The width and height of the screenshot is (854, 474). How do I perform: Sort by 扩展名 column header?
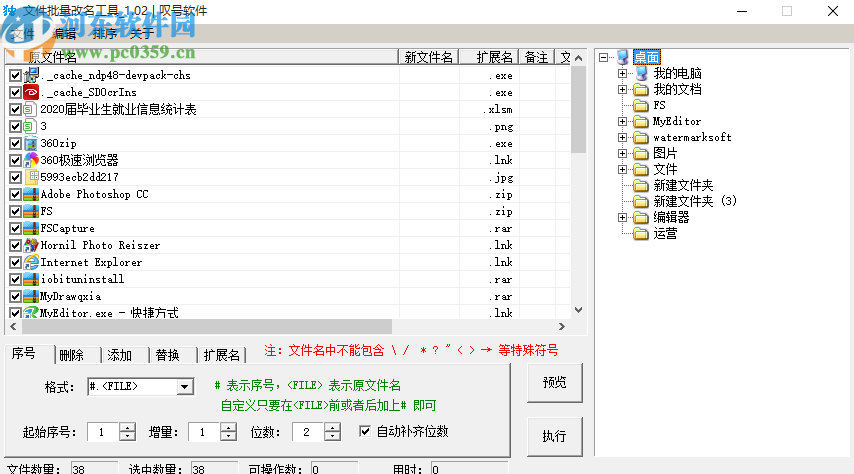(489, 57)
